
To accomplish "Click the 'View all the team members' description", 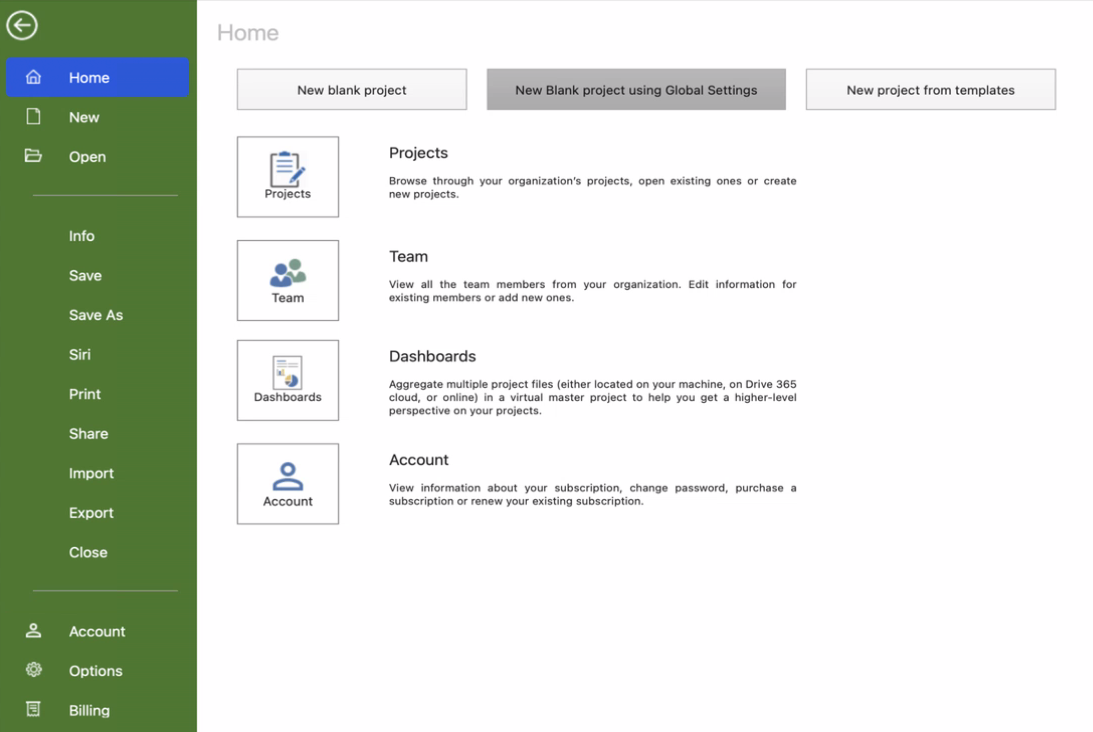I will coord(593,291).
